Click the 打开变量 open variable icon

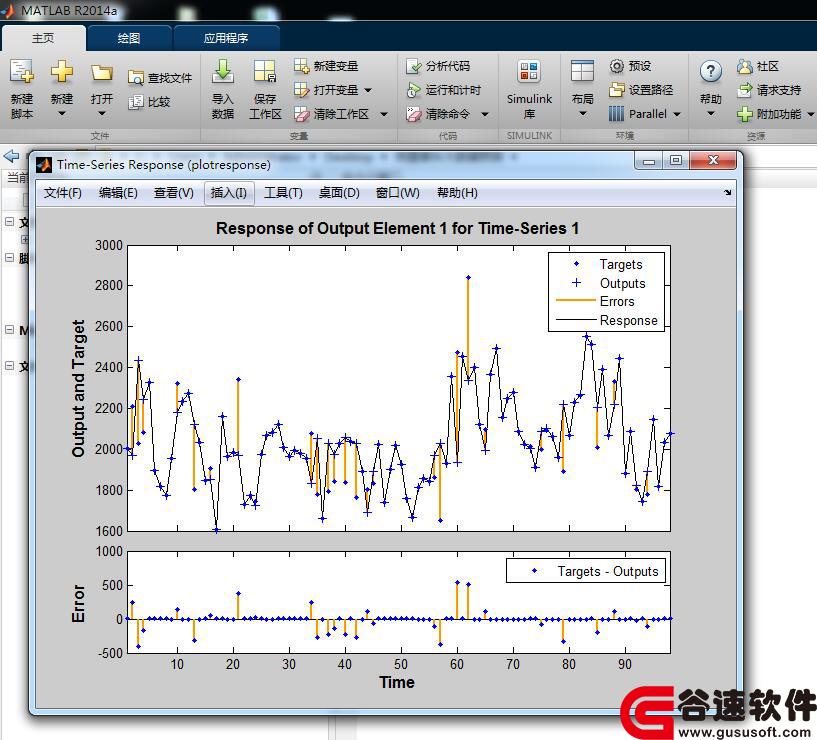point(301,90)
